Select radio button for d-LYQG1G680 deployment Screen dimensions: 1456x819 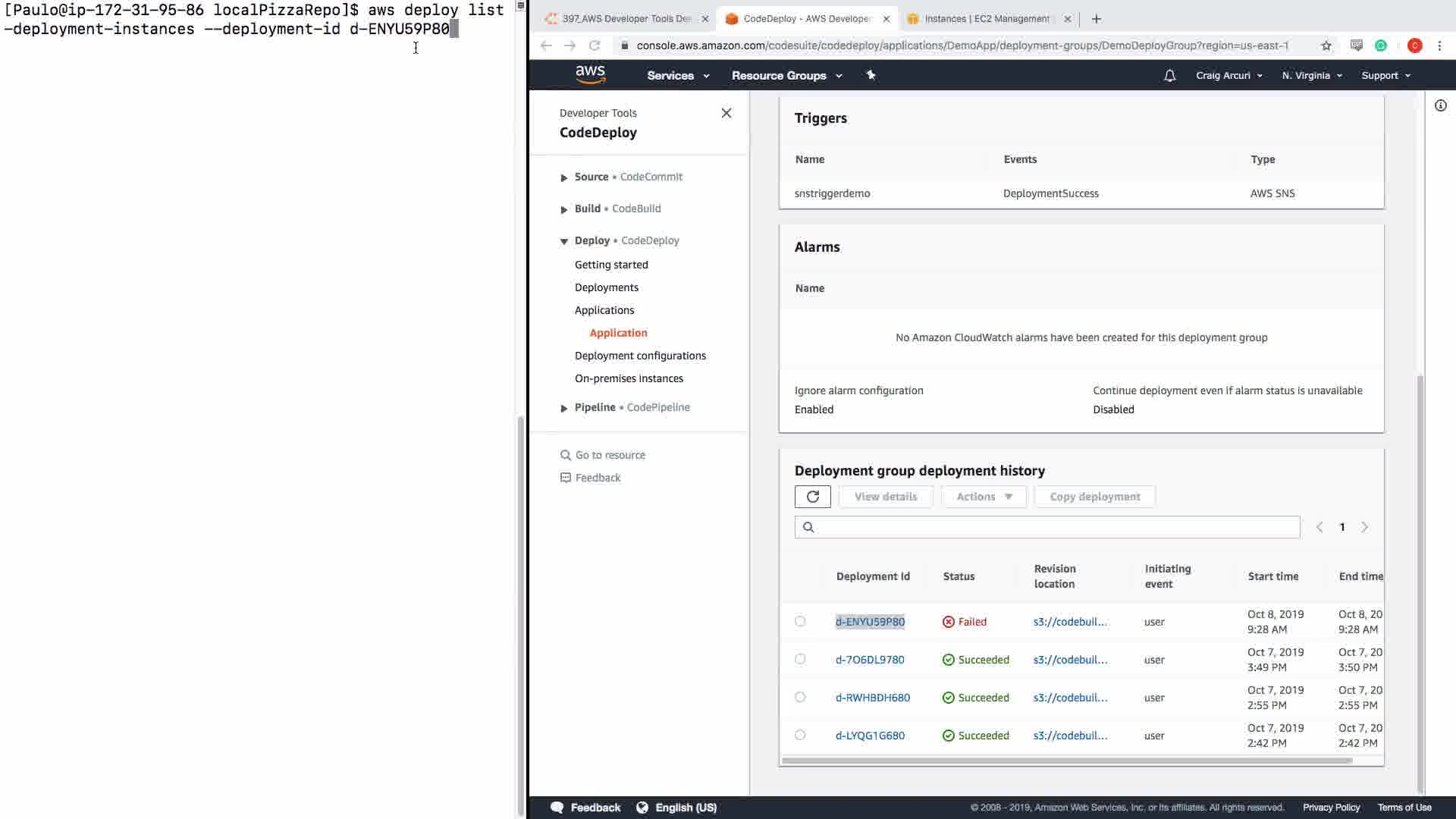pos(800,735)
